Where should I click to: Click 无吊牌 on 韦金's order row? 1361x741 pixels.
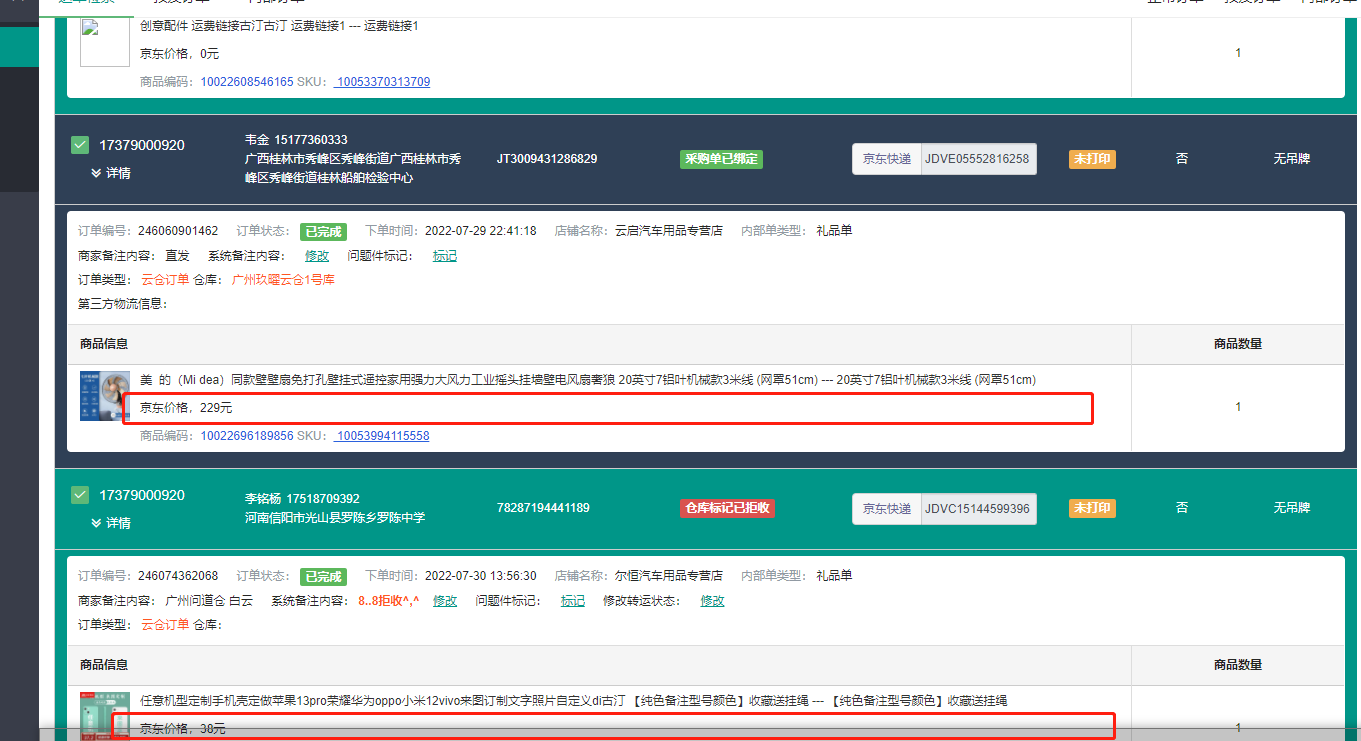tap(1291, 159)
